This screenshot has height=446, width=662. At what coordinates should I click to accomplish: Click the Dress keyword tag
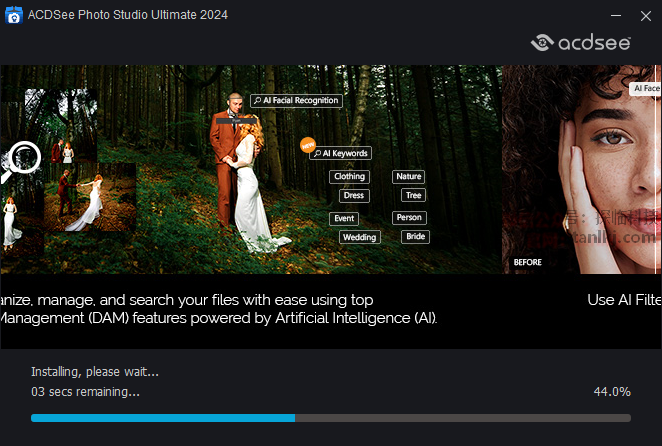click(354, 196)
